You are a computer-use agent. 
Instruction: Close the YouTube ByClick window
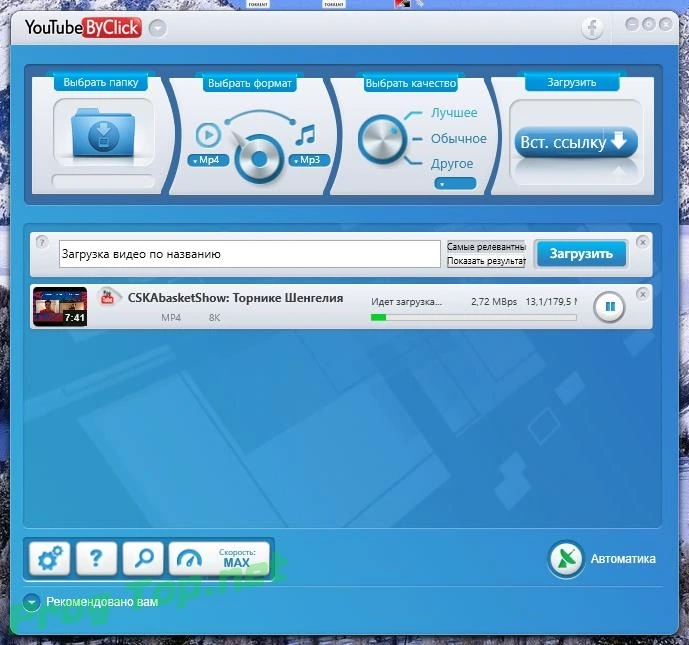666,24
